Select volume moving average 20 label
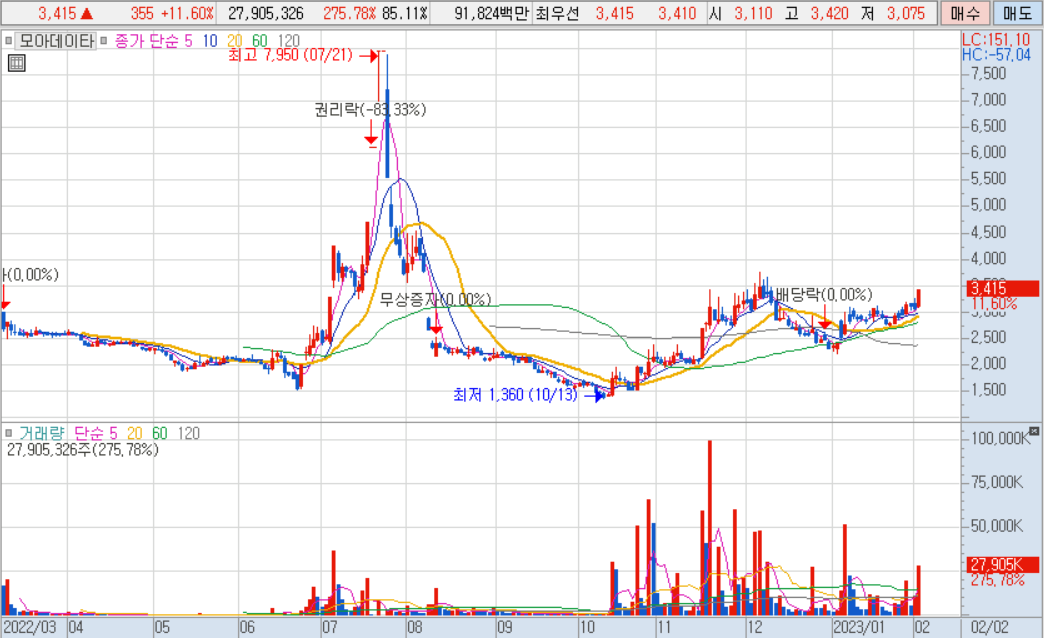Screen dimensions: 1044x638 tap(134, 434)
